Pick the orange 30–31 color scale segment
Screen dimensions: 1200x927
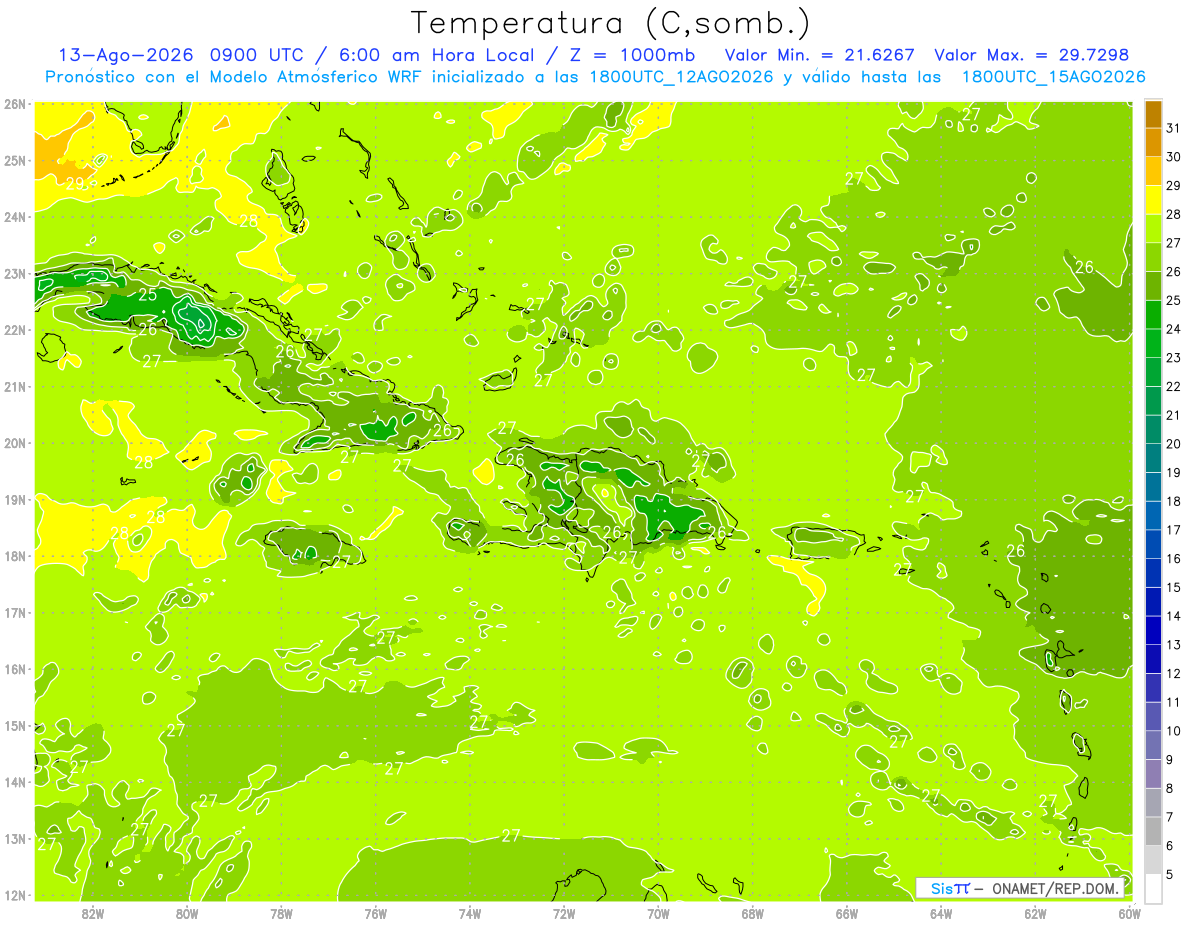pos(1153,143)
